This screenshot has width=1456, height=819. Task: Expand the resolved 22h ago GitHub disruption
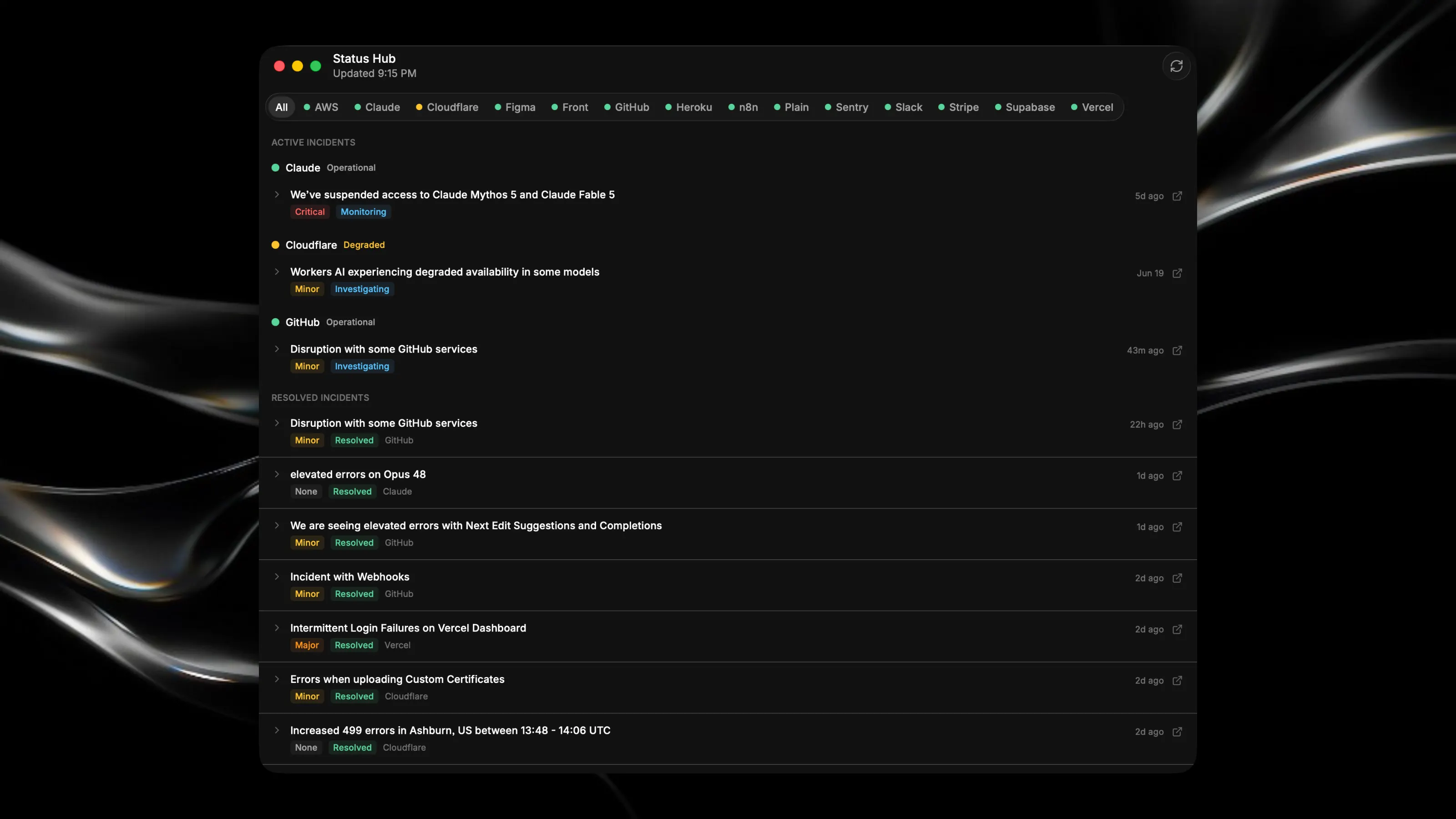click(x=277, y=423)
